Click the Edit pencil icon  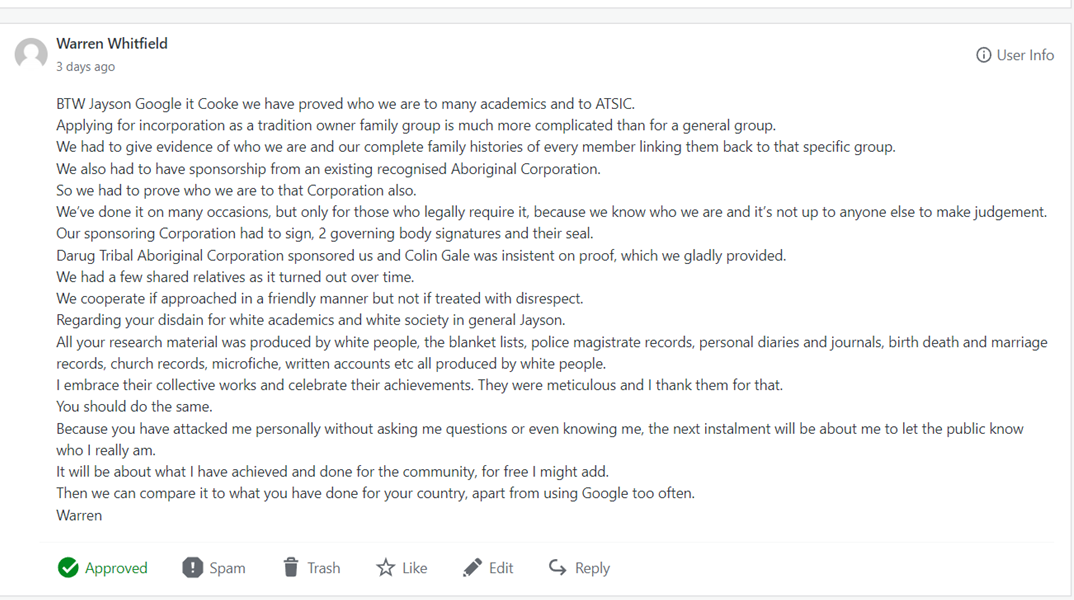coord(472,568)
